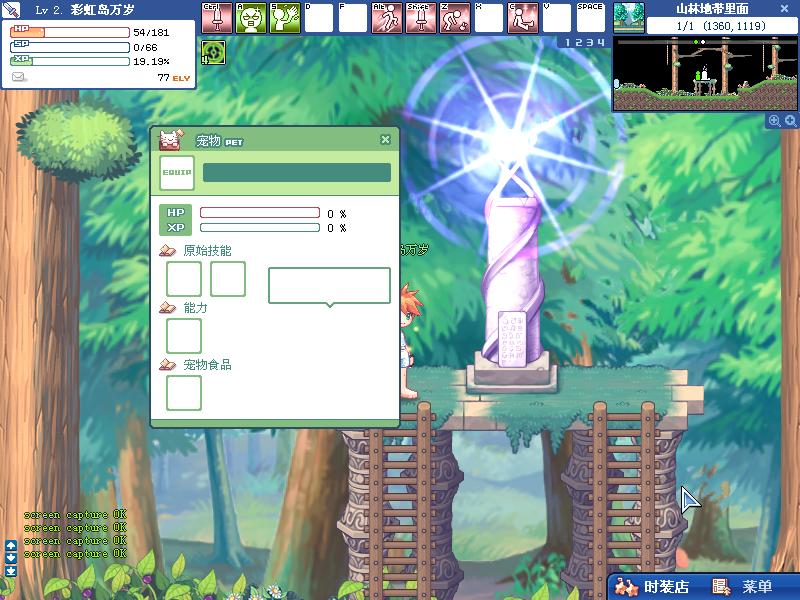Screen dimensions: 800x600
Task: Click the left magnifier icon under minimap
Action: 774,120
